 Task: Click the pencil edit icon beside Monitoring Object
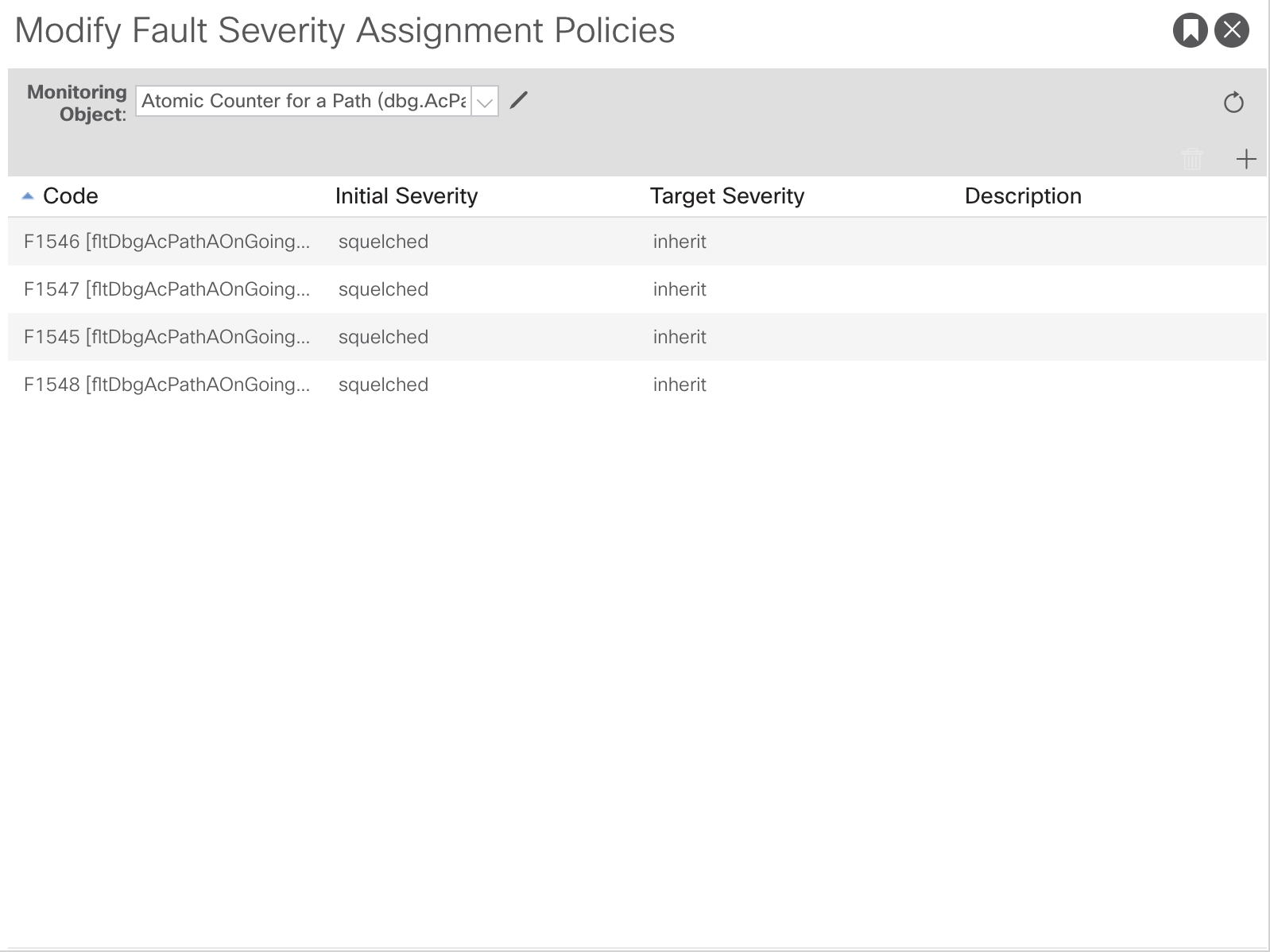(x=519, y=100)
